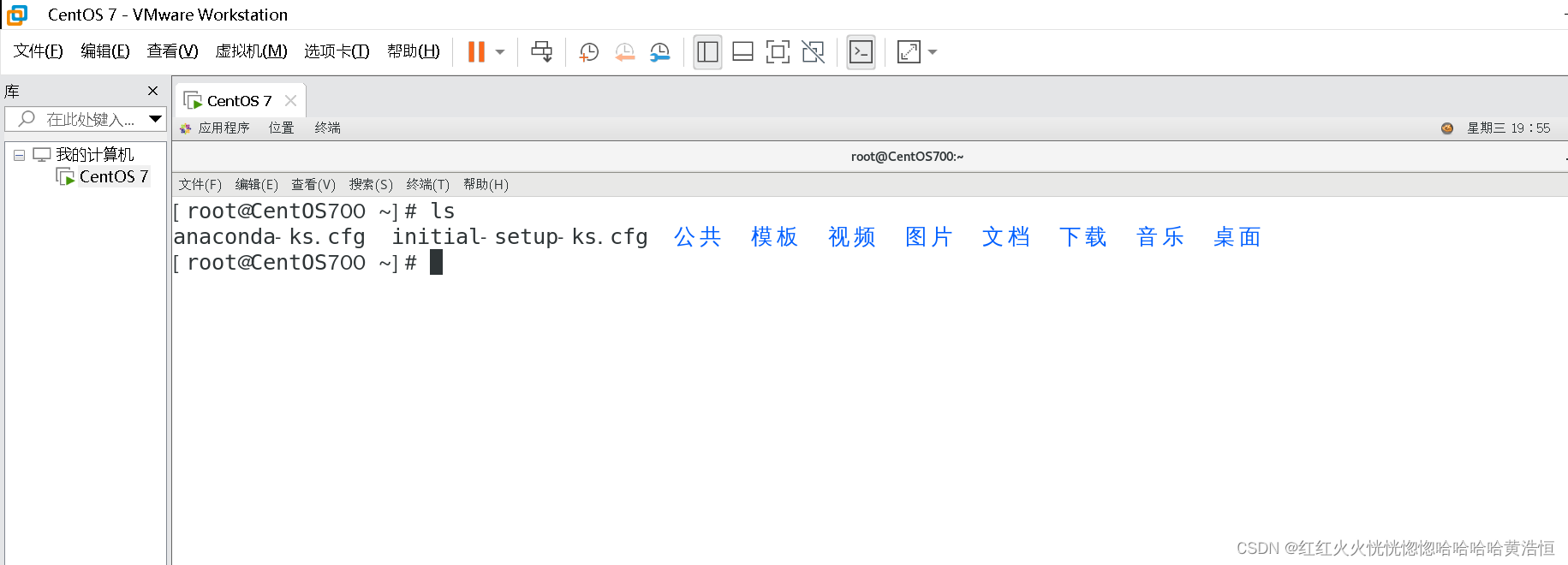Open the stretch display dropdown arrow
The height and width of the screenshot is (565, 1568).
tap(933, 52)
